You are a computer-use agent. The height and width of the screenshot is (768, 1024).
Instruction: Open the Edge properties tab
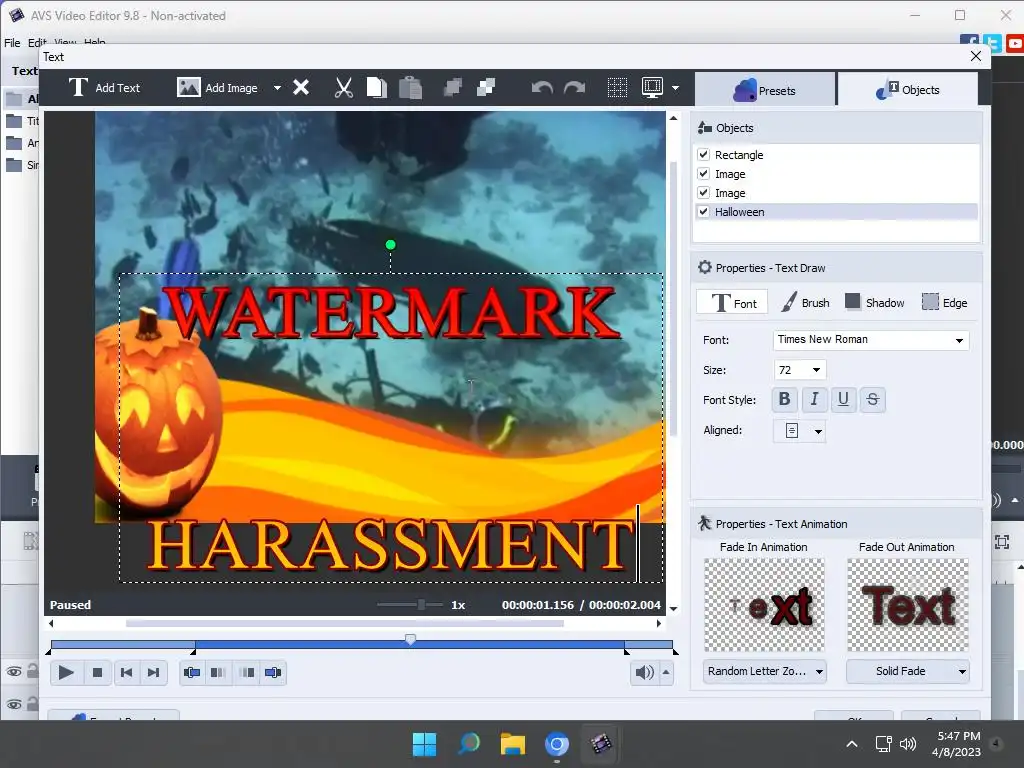point(944,302)
